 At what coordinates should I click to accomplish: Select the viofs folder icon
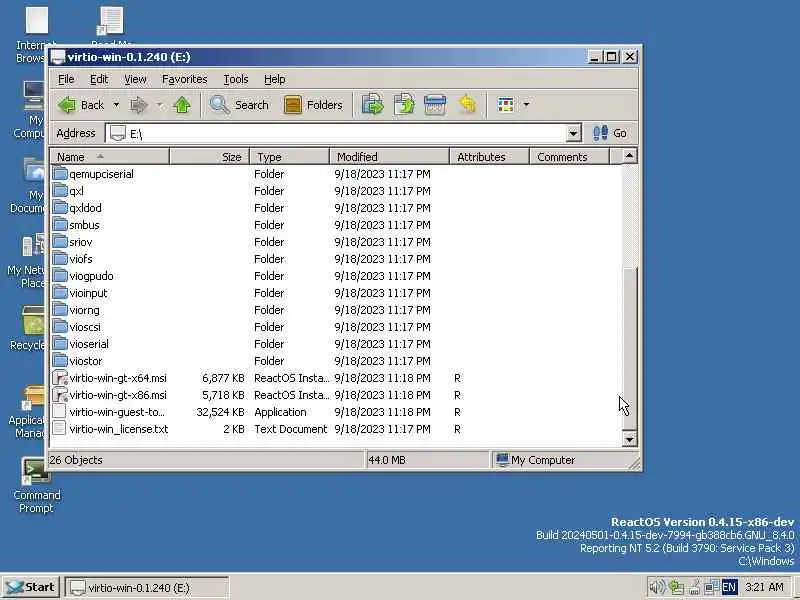pos(60,259)
